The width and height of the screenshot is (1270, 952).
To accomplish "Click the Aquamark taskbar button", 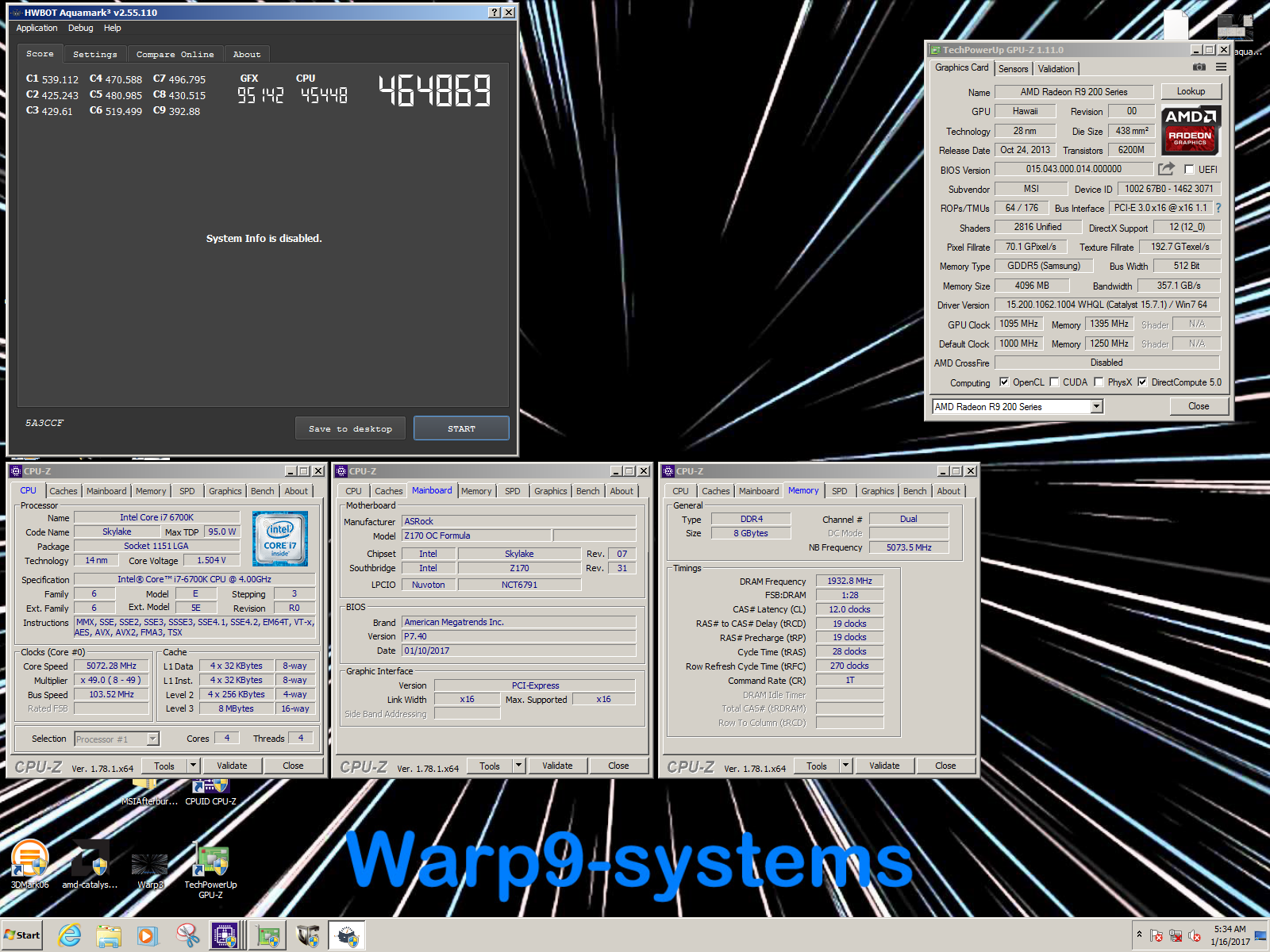I will coord(347,936).
